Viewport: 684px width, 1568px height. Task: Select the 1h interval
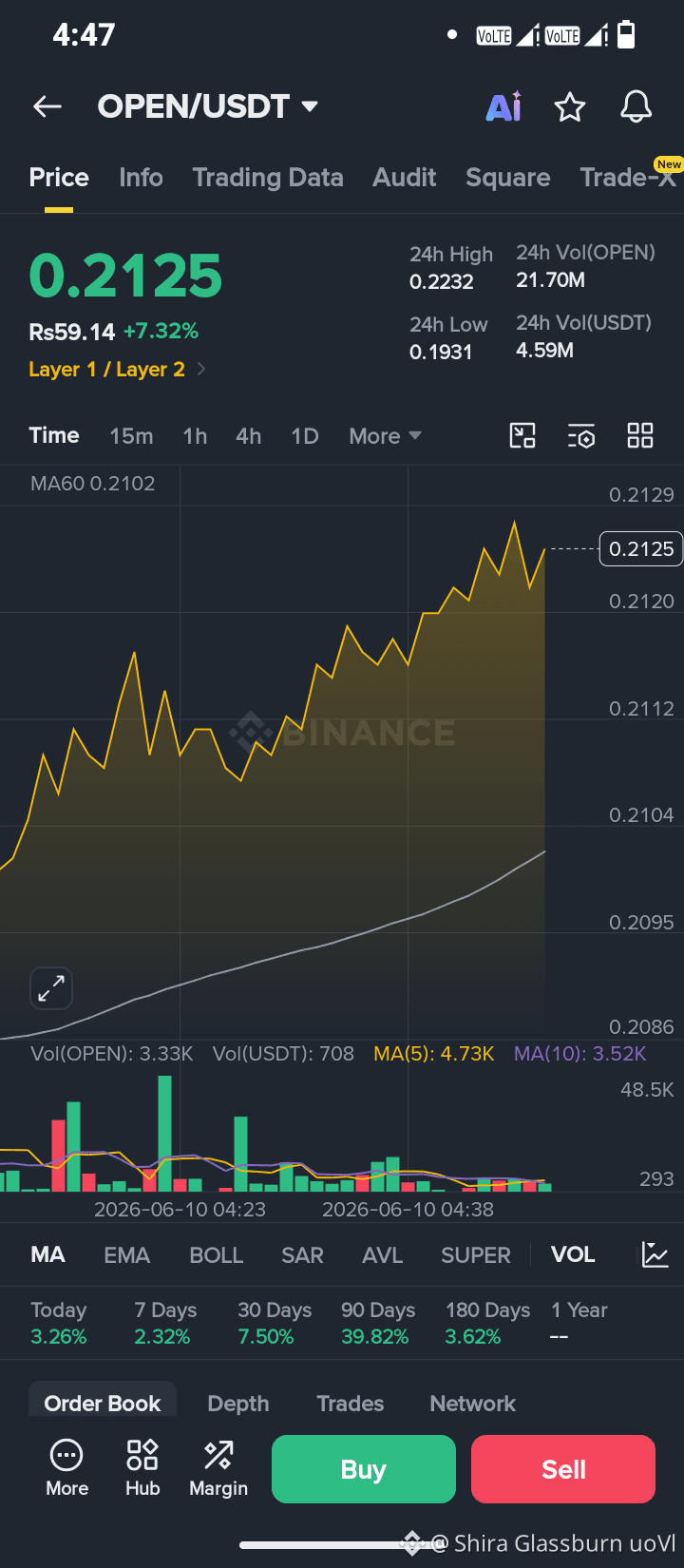(x=195, y=436)
